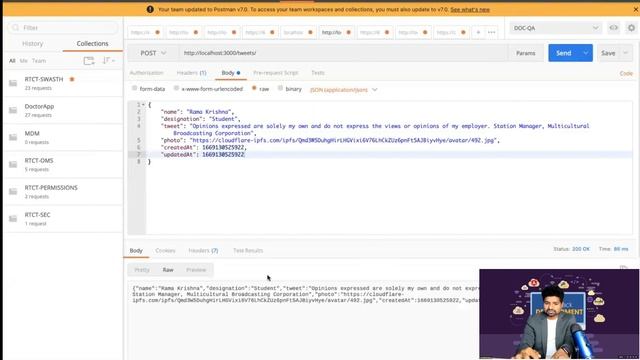Switch response view to Preview

196,270
